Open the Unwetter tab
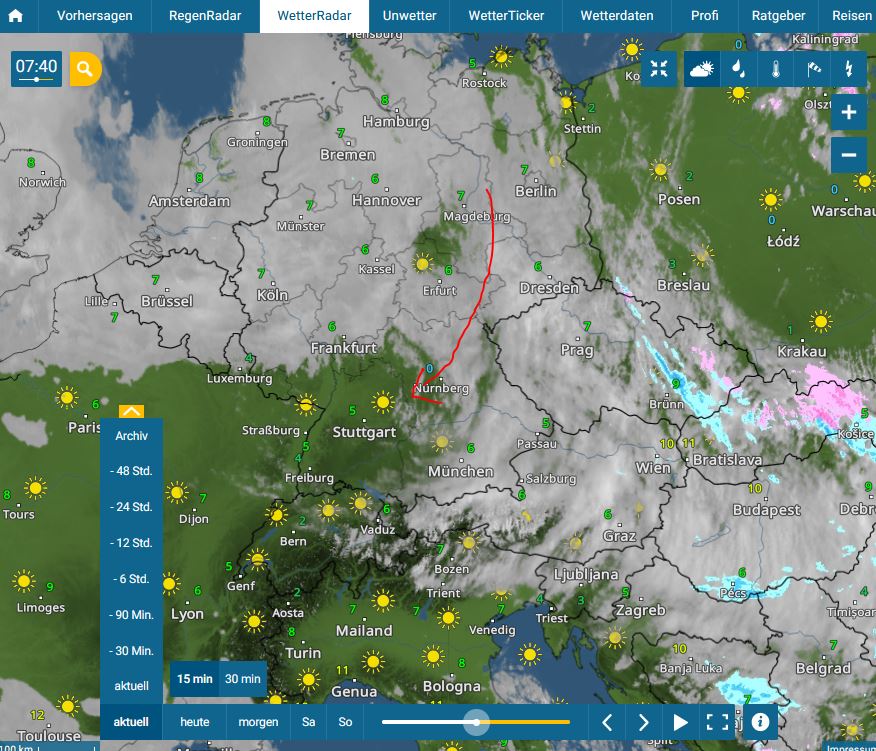This screenshot has width=876, height=751. [x=409, y=16]
